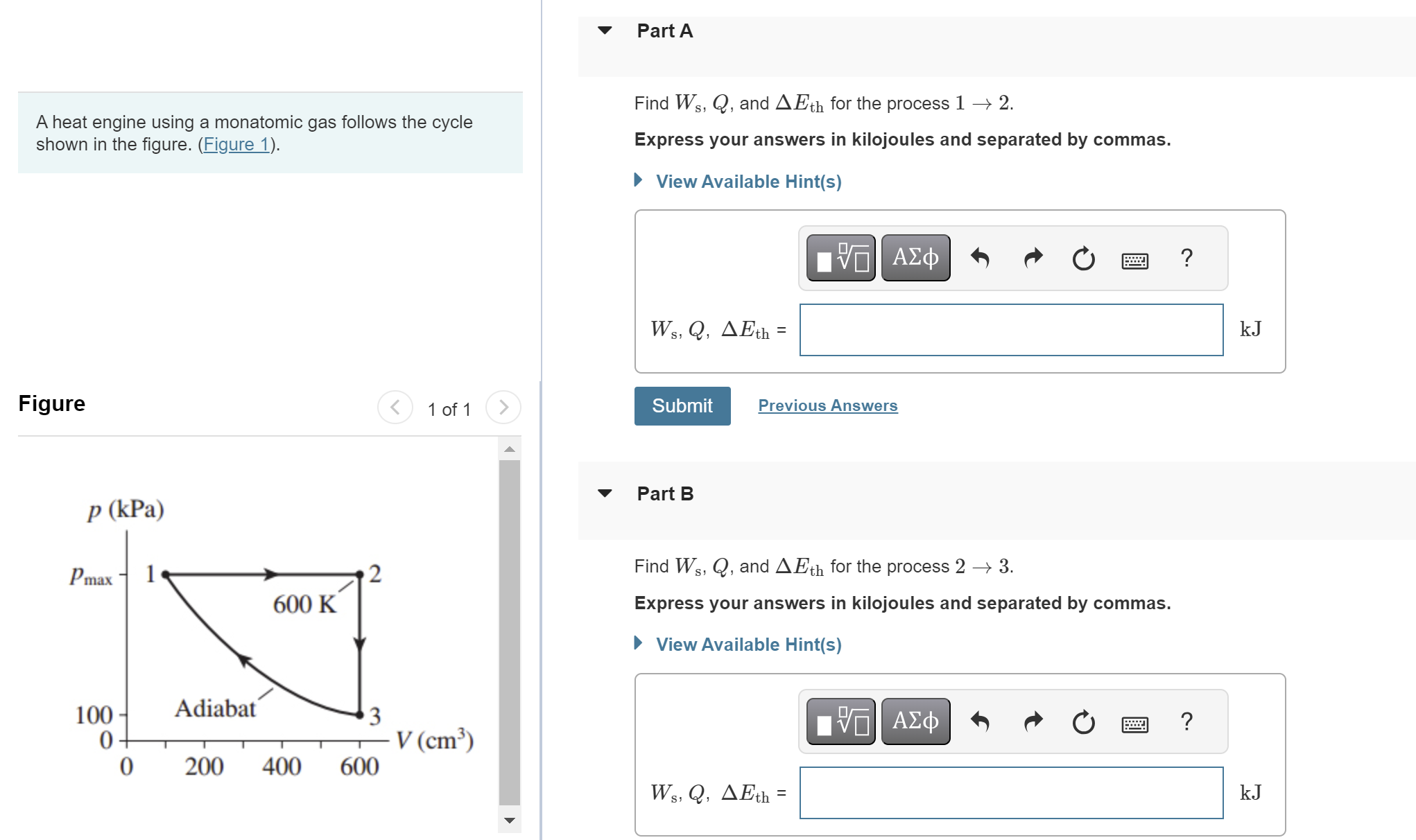Open the Figure 1 link
Screen dimensions: 1416x840
point(236,144)
